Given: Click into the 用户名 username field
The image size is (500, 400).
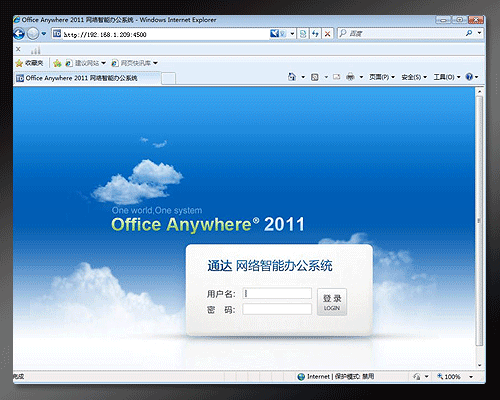Looking at the screenshot, I should click(x=277, y=293).
